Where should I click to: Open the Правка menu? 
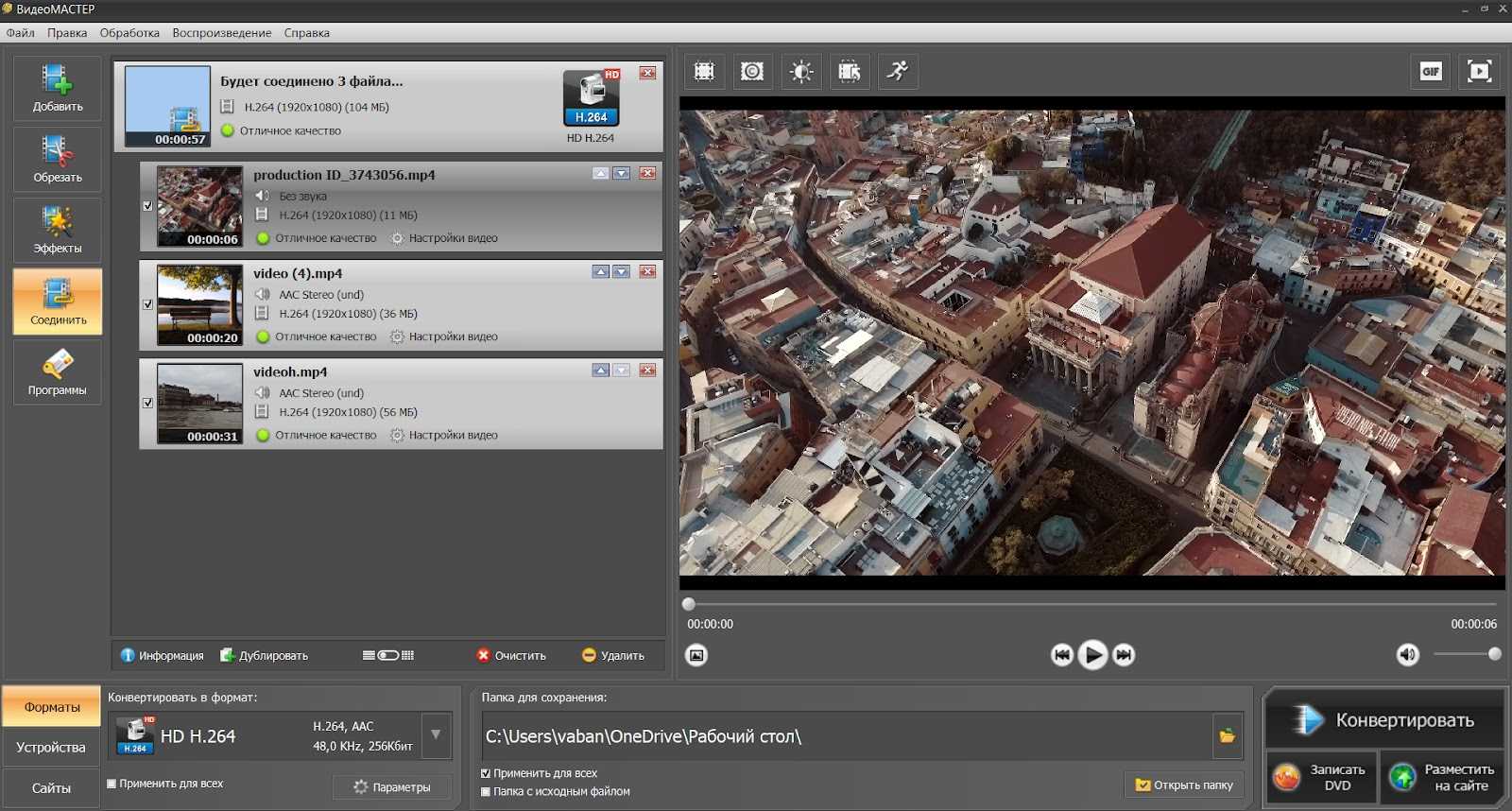tap(67, 32)
